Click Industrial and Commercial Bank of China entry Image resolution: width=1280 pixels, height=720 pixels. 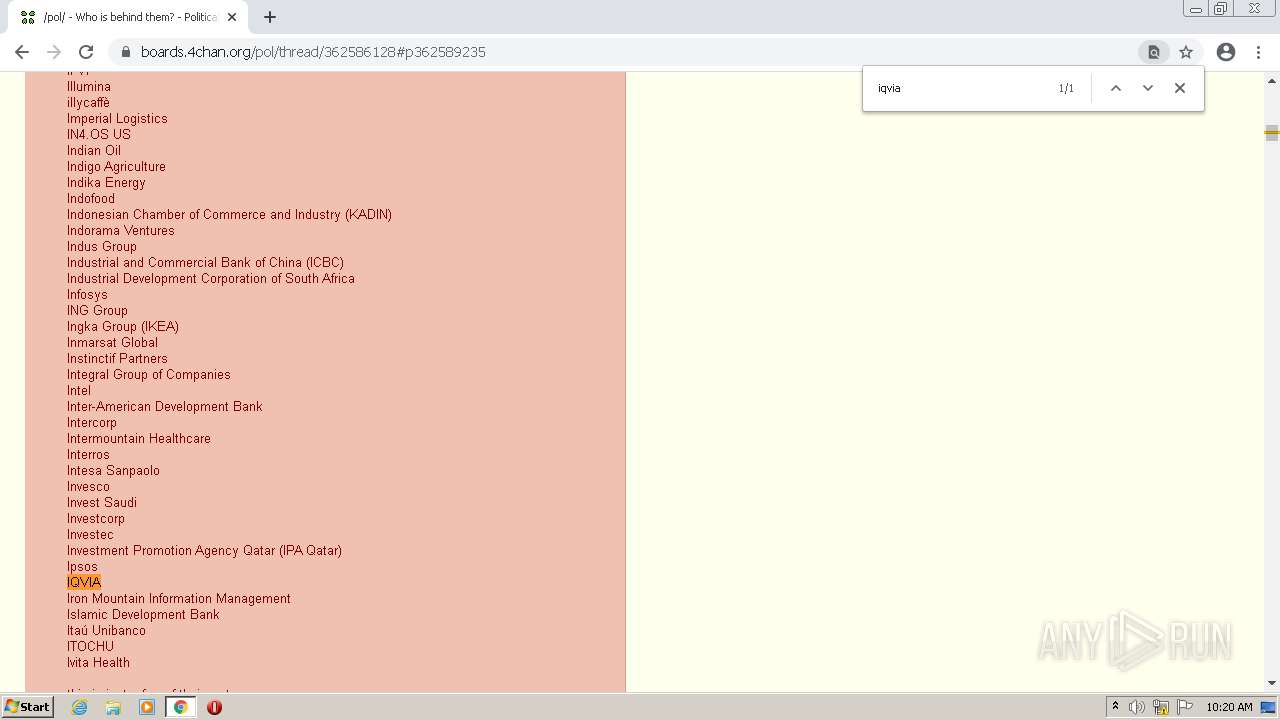pyautogui.click(x=205, y=262)
